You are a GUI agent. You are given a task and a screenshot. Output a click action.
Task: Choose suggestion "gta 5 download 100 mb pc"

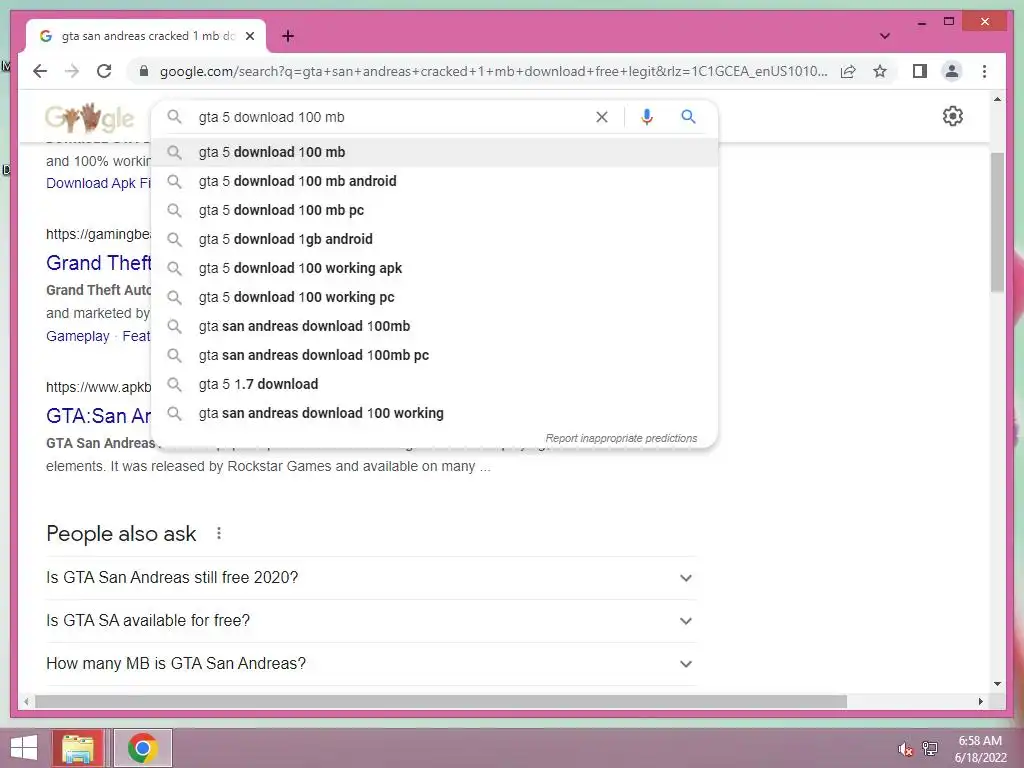[x=434, y=210]
